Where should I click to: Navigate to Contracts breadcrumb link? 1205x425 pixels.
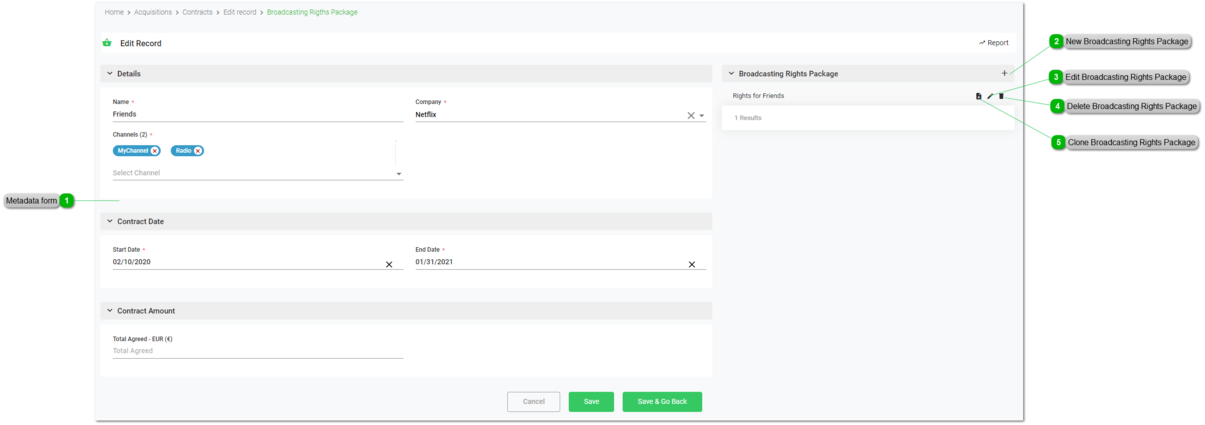pyautogui.click(x=197, y=12)
